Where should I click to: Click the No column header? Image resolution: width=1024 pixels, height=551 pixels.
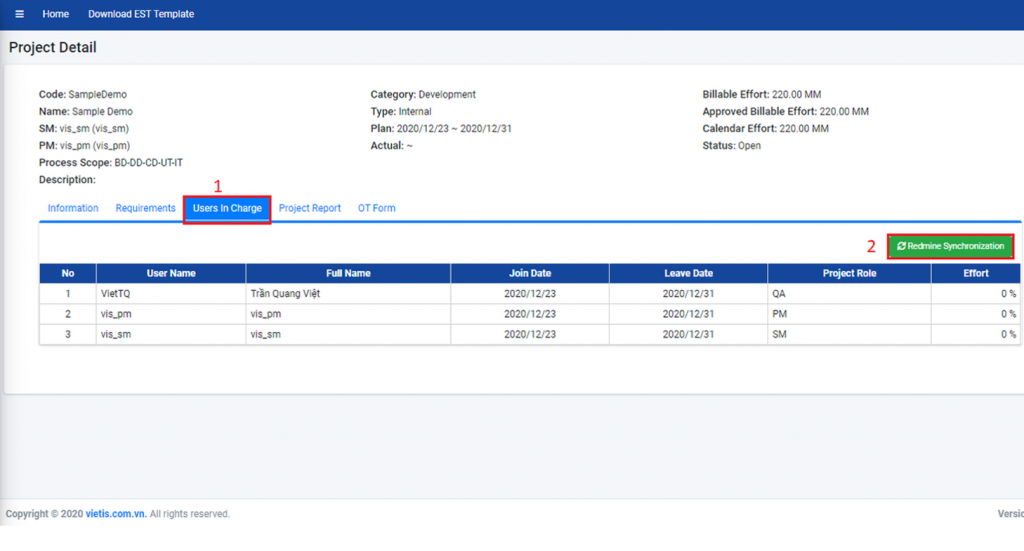pos(68,274)
